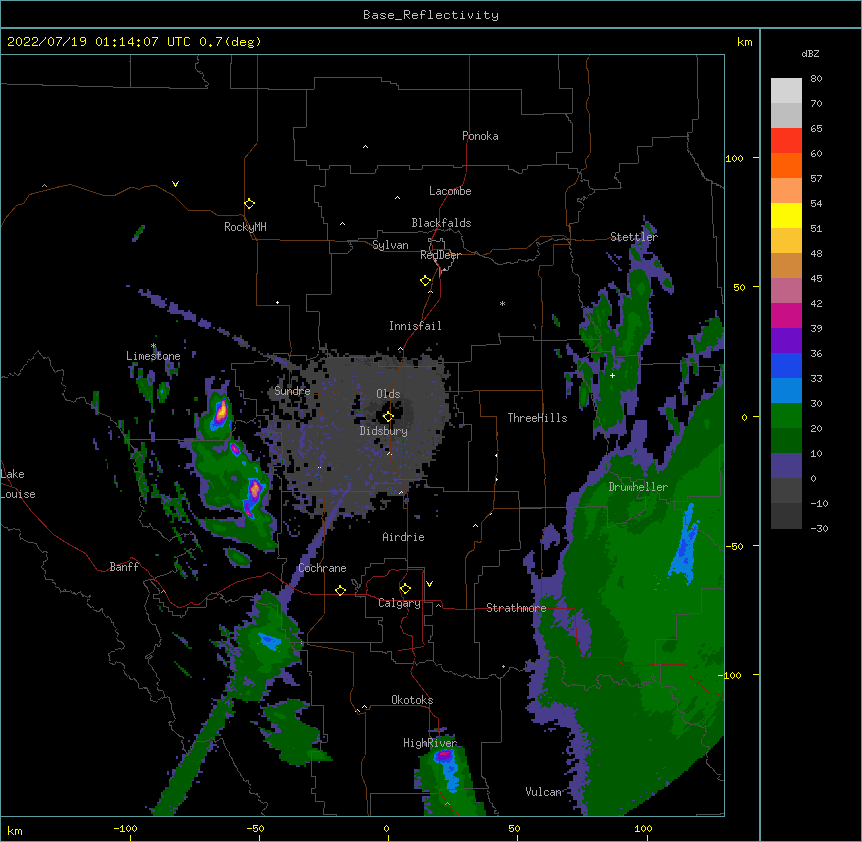862x842 pixels.
Task: Click the Blackfalds city label
Action: 441,223
